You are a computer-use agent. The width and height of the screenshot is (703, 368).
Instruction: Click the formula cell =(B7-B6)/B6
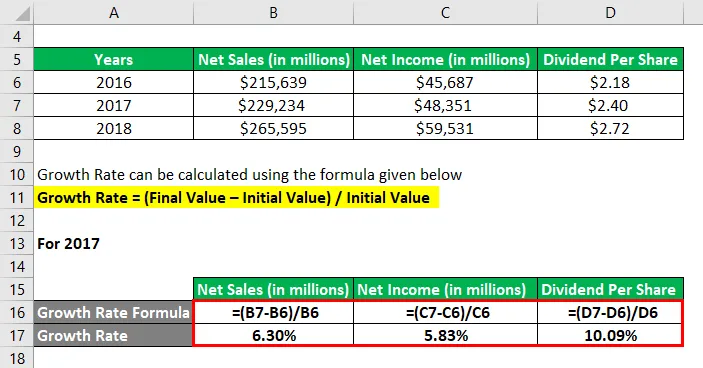tap(273, 312)
